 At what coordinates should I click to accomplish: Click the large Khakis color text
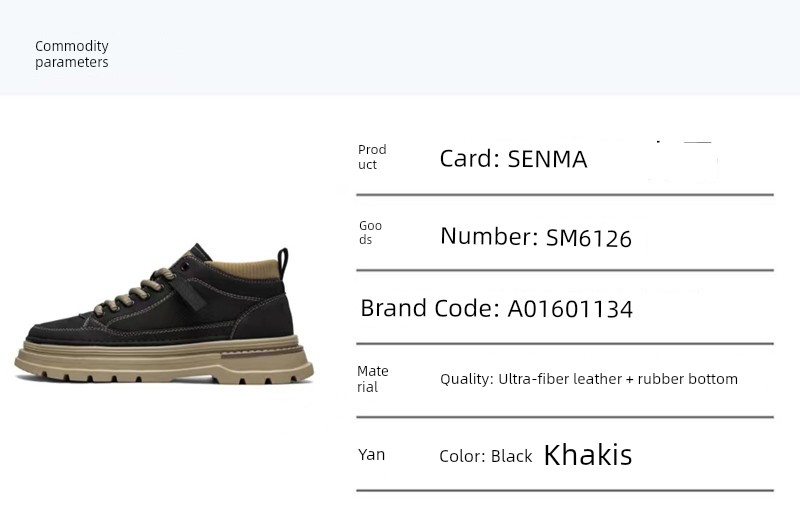[x=588, y=455]
